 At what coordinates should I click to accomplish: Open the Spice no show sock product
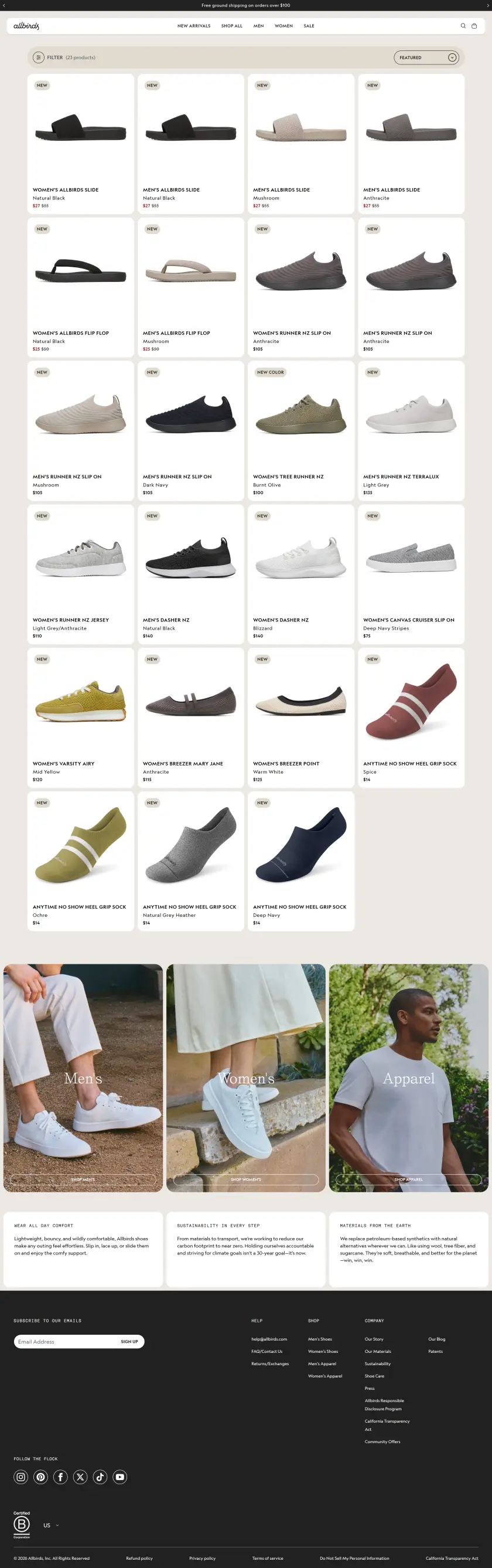click(x=411, y=717)
